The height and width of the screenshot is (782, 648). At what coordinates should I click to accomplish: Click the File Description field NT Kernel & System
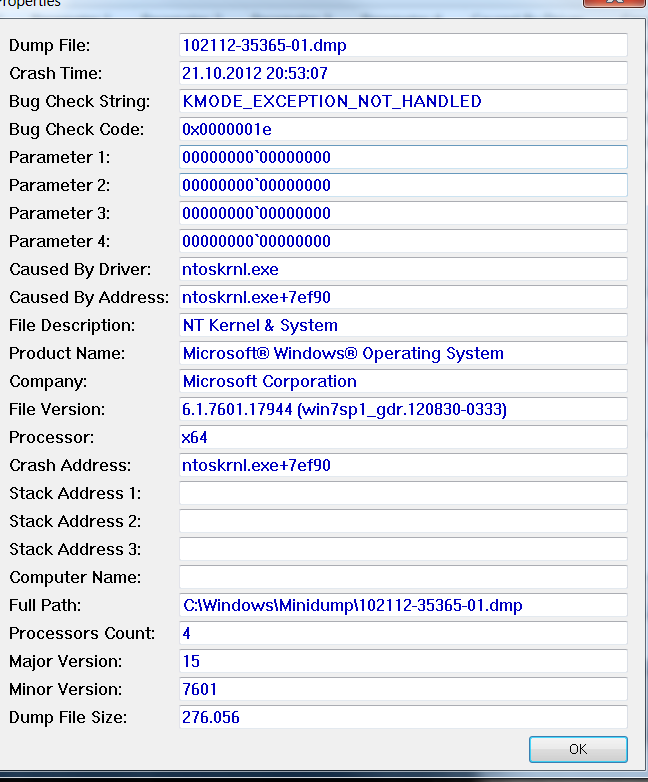pos(403,325)
